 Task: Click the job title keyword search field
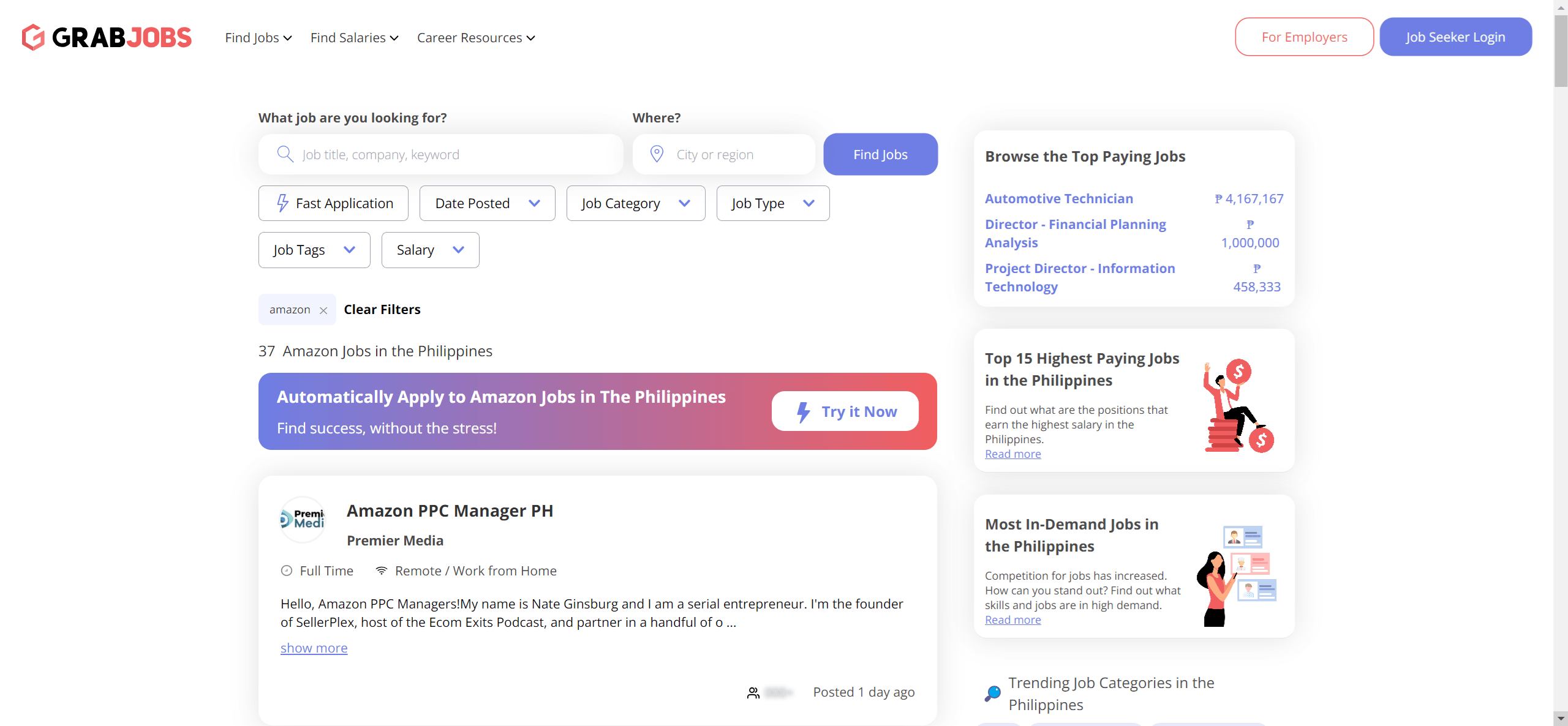tap(441, 154)
